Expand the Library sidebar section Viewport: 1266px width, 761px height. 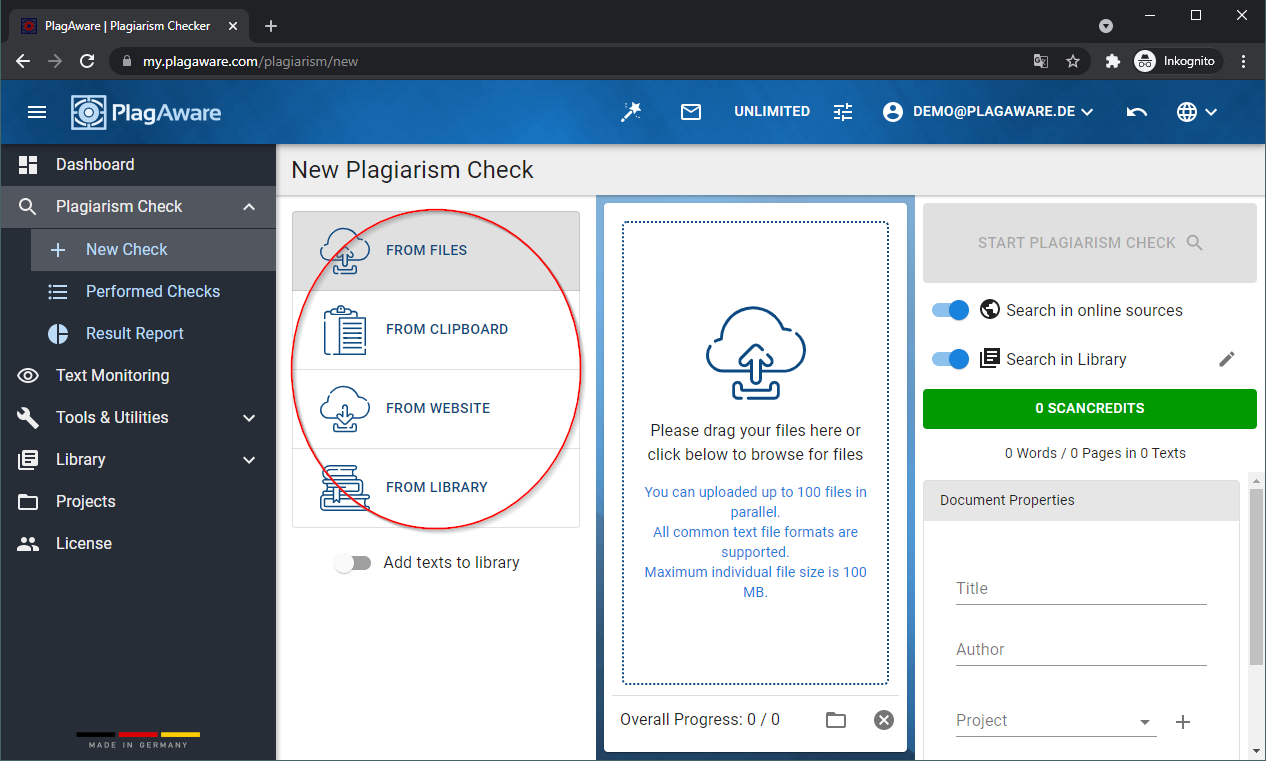coord(138,459)
